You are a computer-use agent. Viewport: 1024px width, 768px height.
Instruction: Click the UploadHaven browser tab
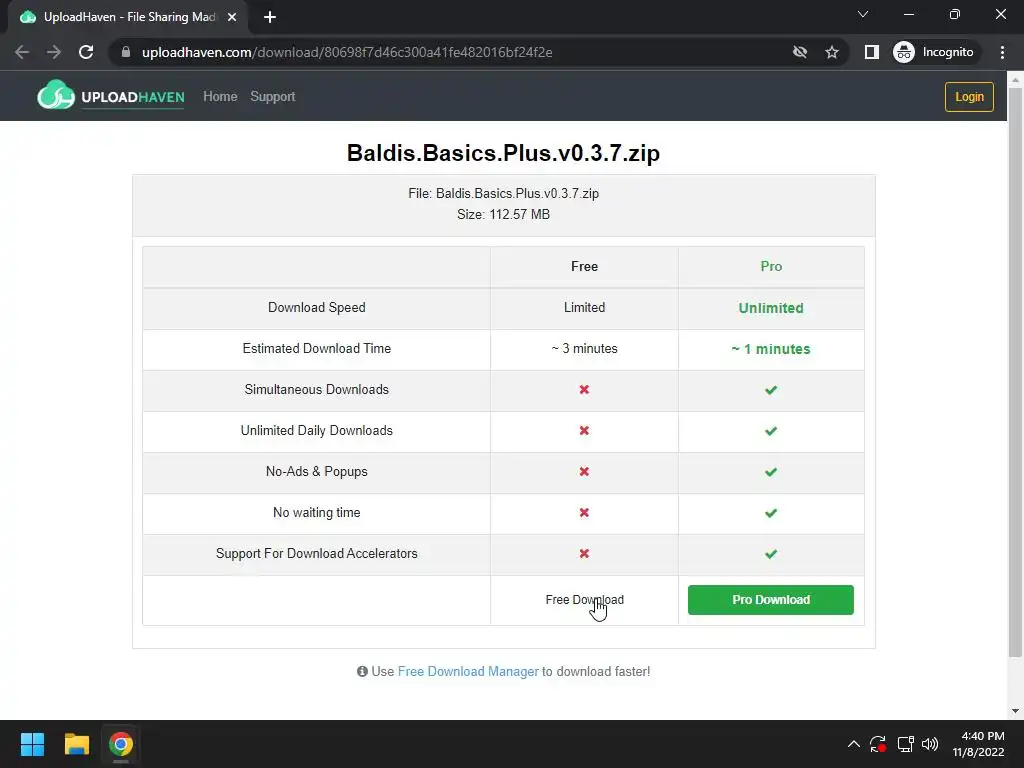(x=128, y=17)
